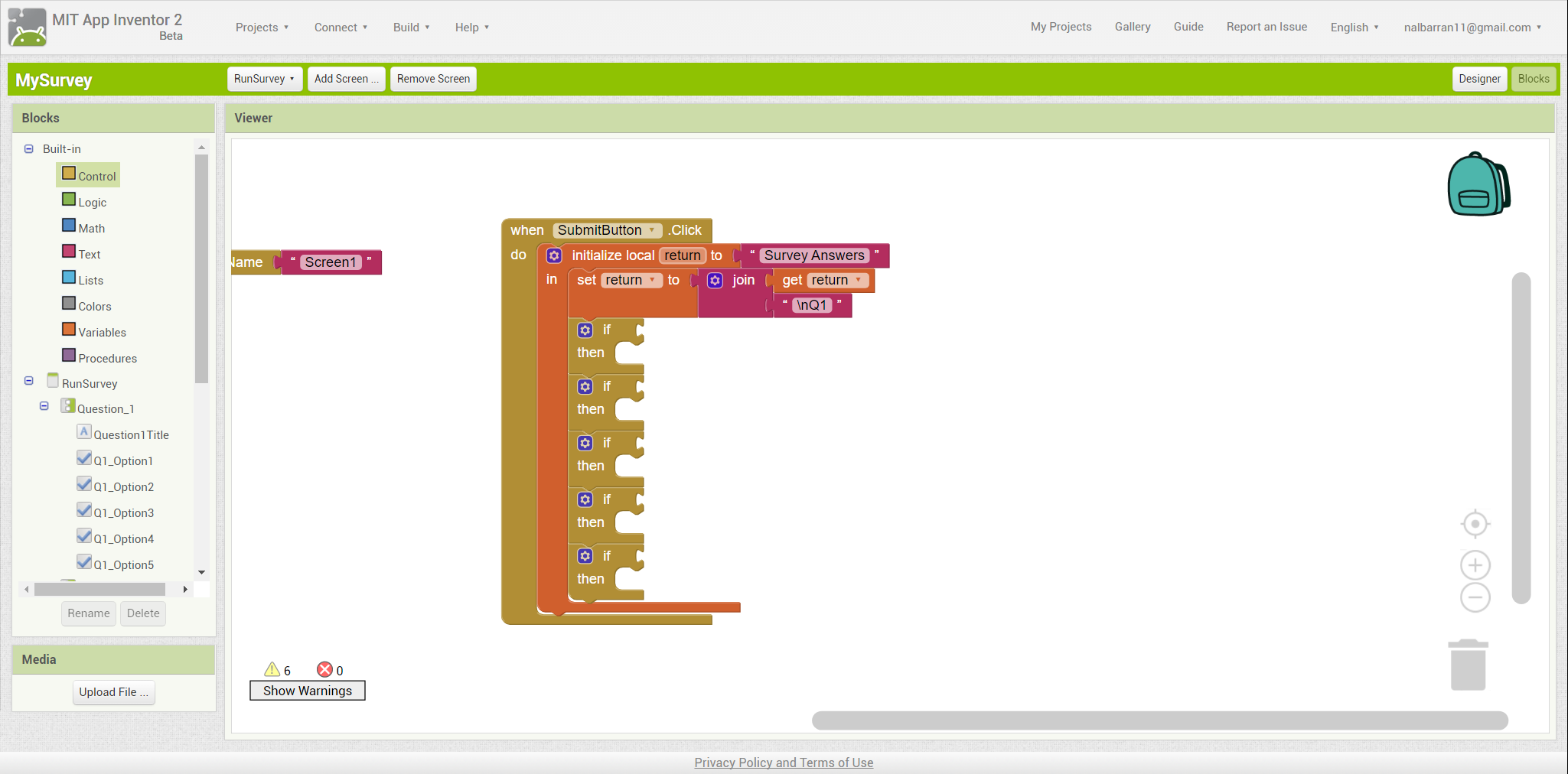Click the center workspace crosshair icon
This screenshot has width=1568, height=774.
(x=1475, y=524)
